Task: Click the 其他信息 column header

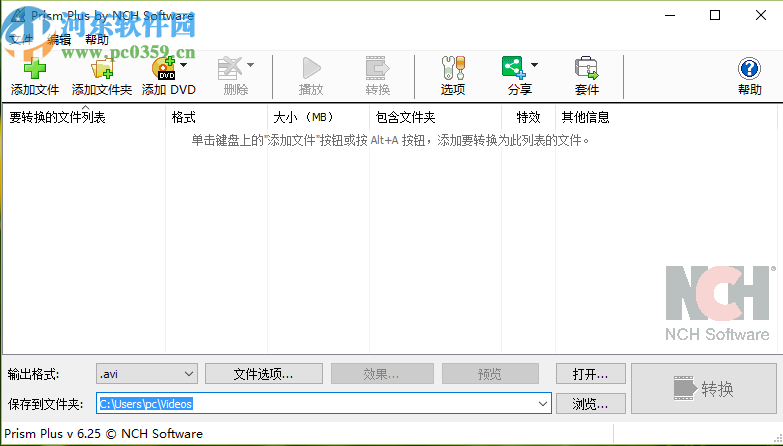Action: [x=666, y=117]
